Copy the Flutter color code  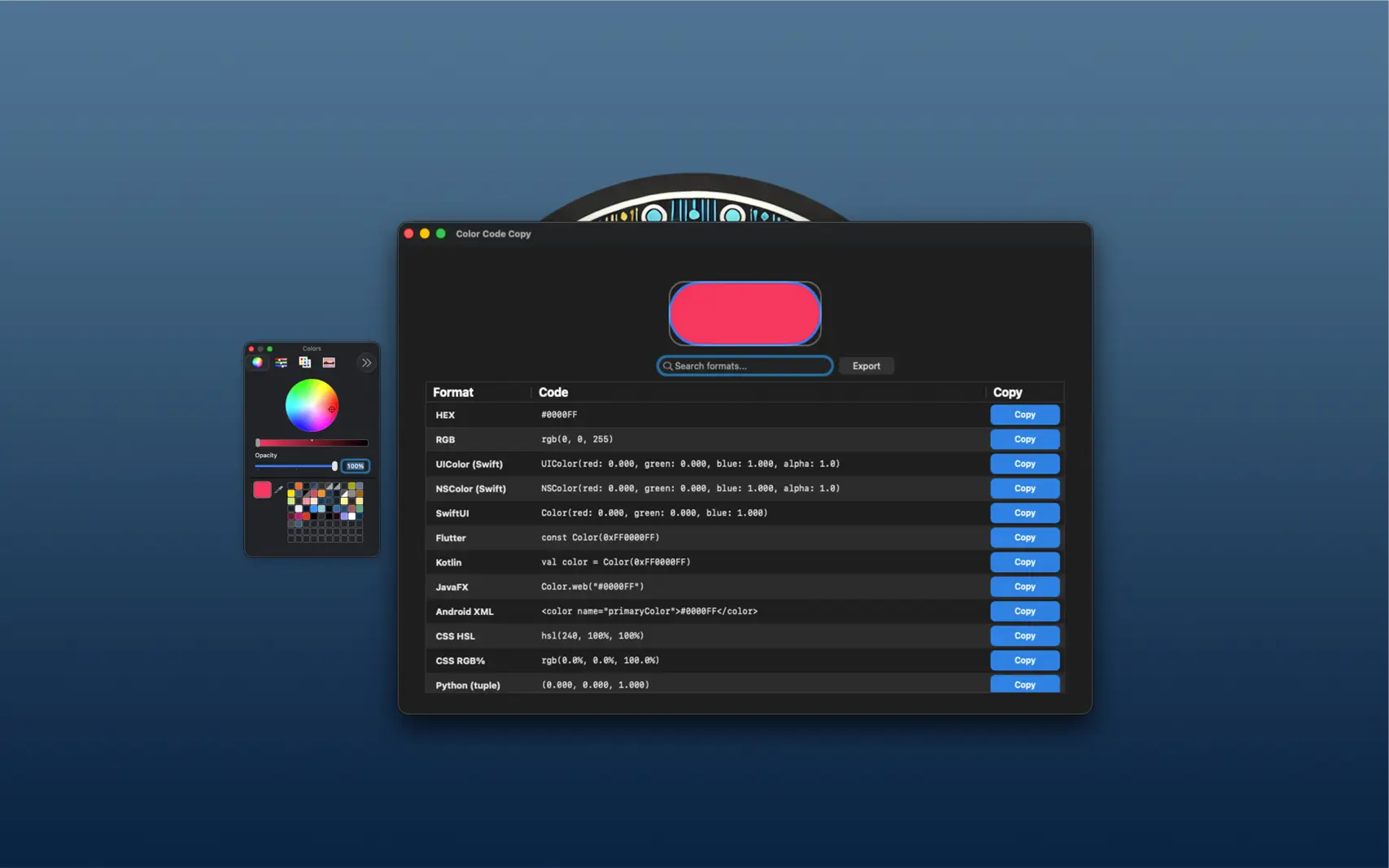click(1024, 538)
